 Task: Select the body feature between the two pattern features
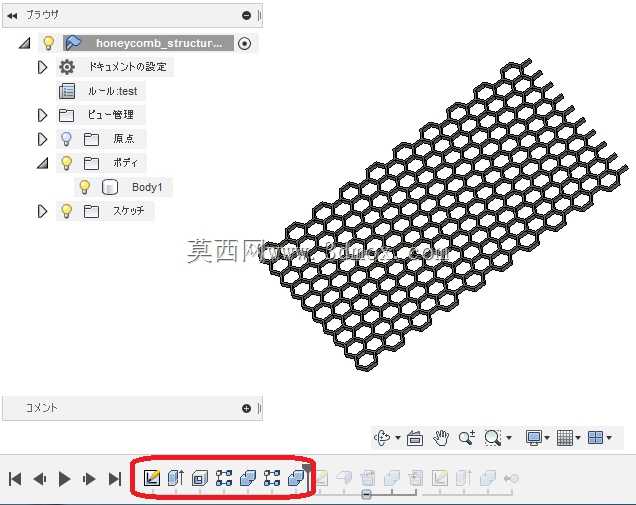(x=248, y=478)
